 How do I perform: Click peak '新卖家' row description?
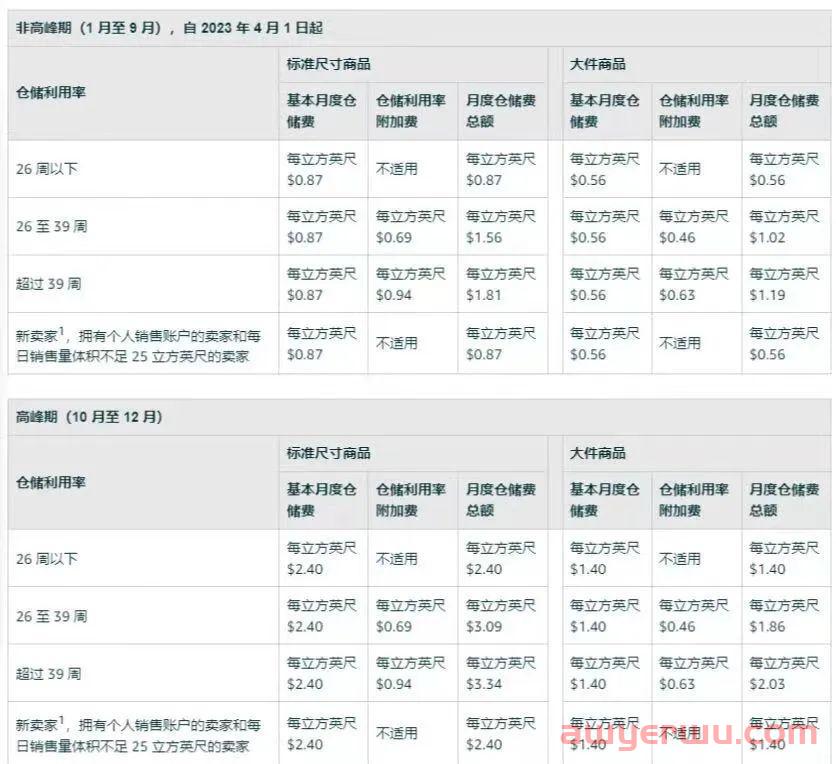[x=138, y=735]
